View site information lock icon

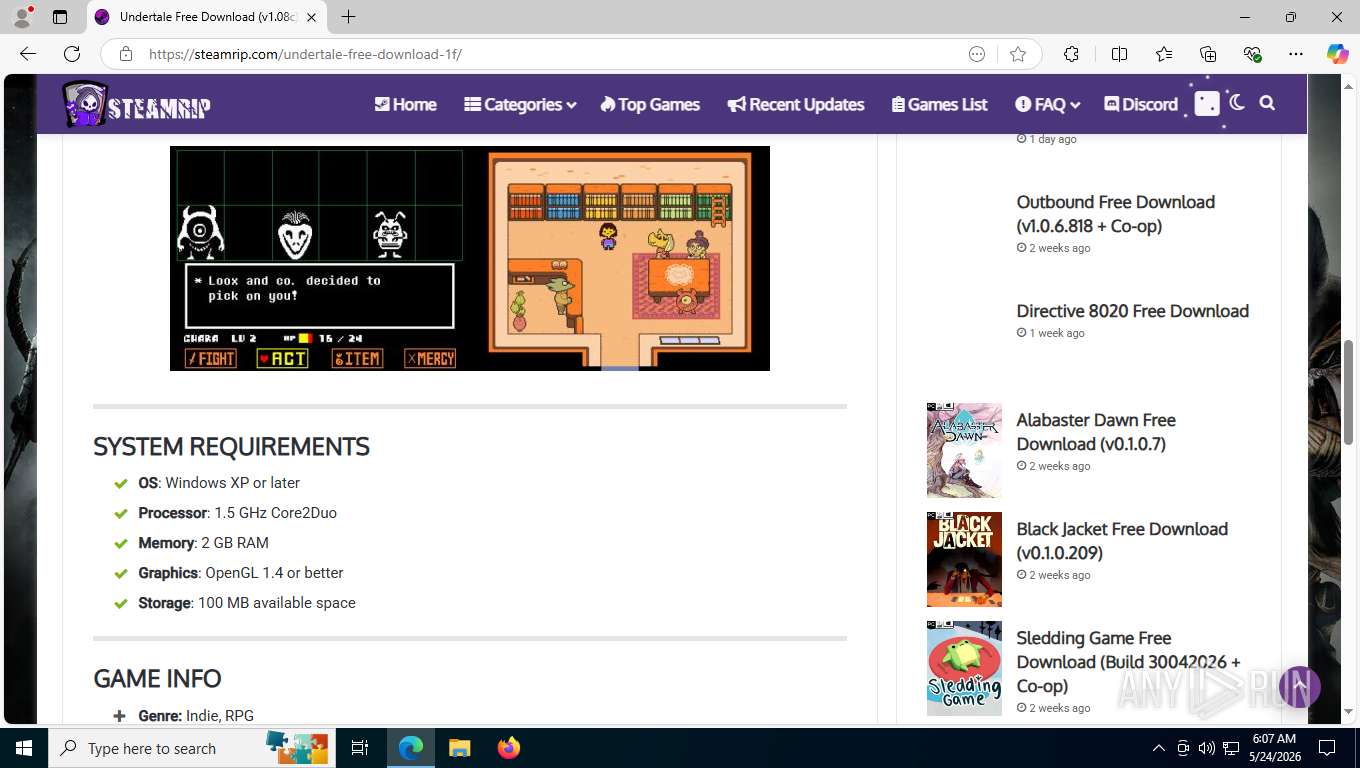click(126, 54)
